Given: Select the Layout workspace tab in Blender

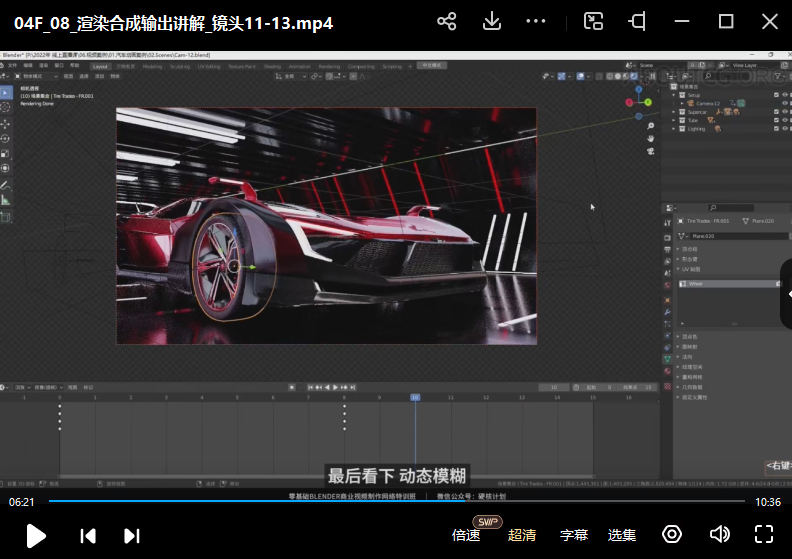Looking at the screenshot, I should pyautogui.click(x=100, y=67).
